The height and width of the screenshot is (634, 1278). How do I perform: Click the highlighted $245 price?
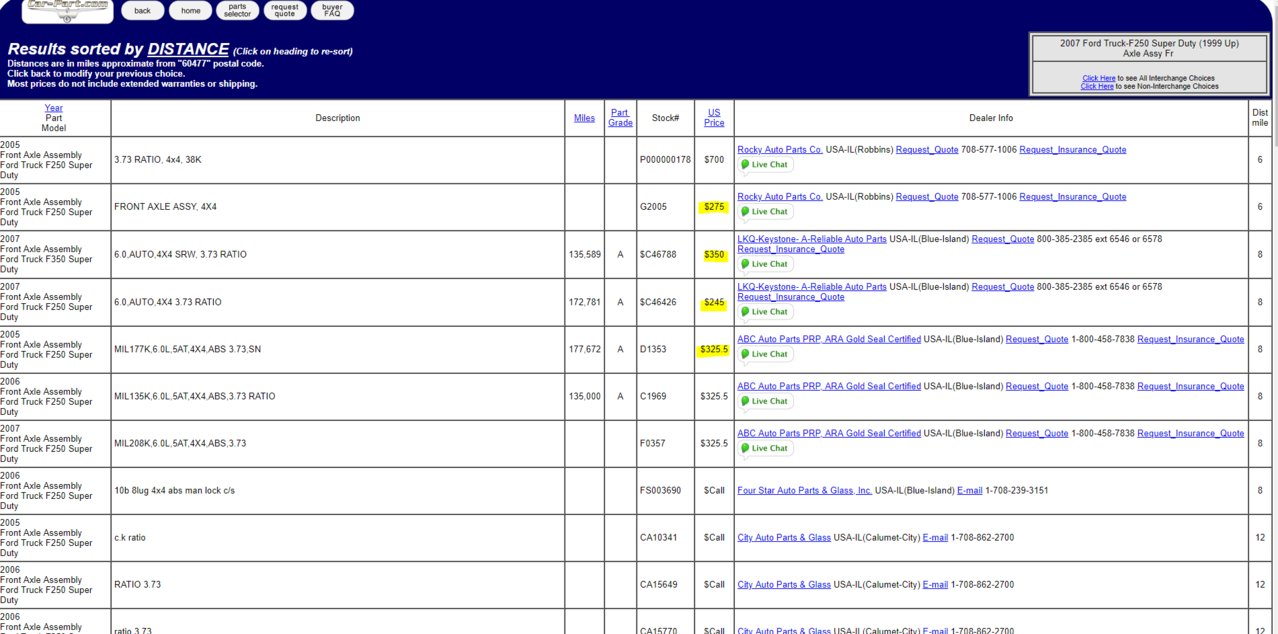[x=714, y=302]
